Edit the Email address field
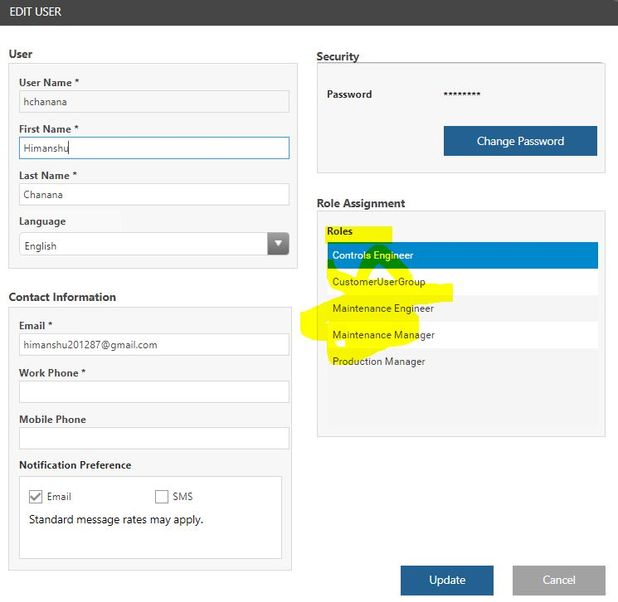The width and height of the screenshot is (618, 602). [154, 344]
